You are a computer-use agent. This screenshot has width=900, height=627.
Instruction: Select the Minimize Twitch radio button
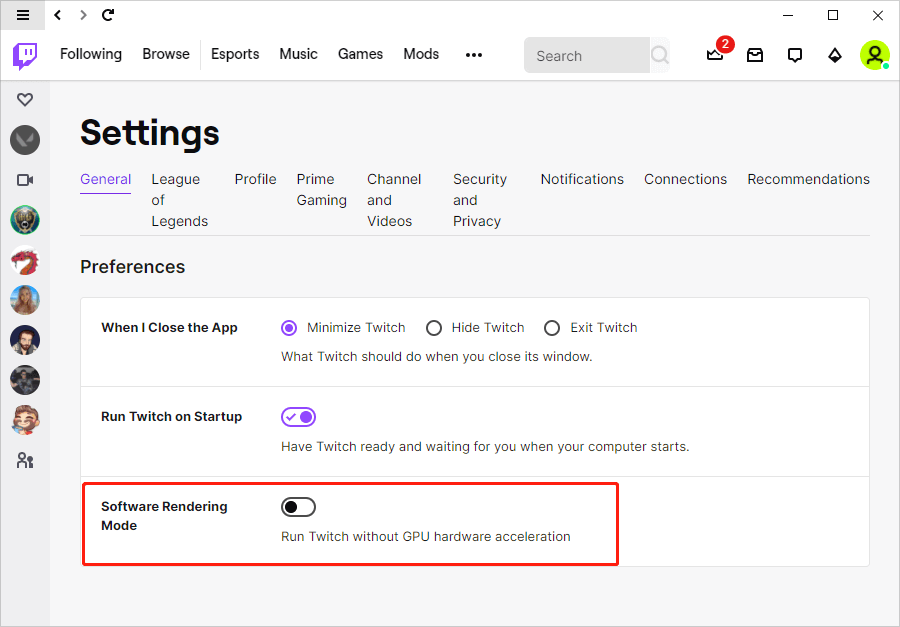coord(289,328)
